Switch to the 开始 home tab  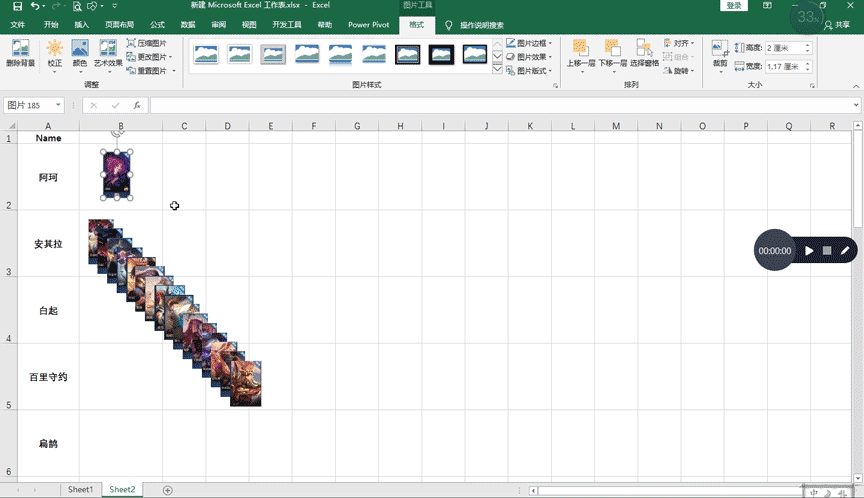51,25
